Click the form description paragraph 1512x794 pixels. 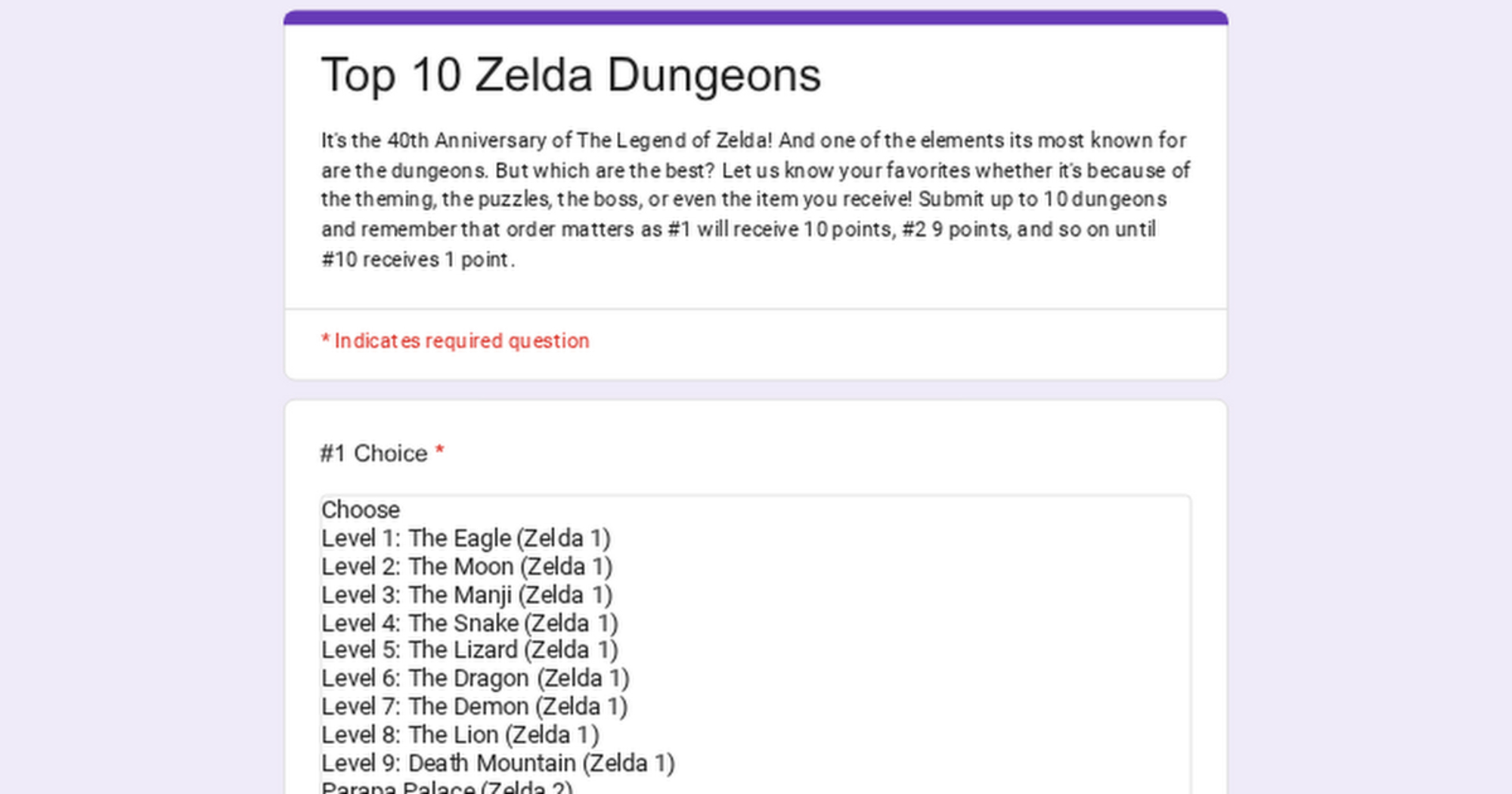[754, 200]
